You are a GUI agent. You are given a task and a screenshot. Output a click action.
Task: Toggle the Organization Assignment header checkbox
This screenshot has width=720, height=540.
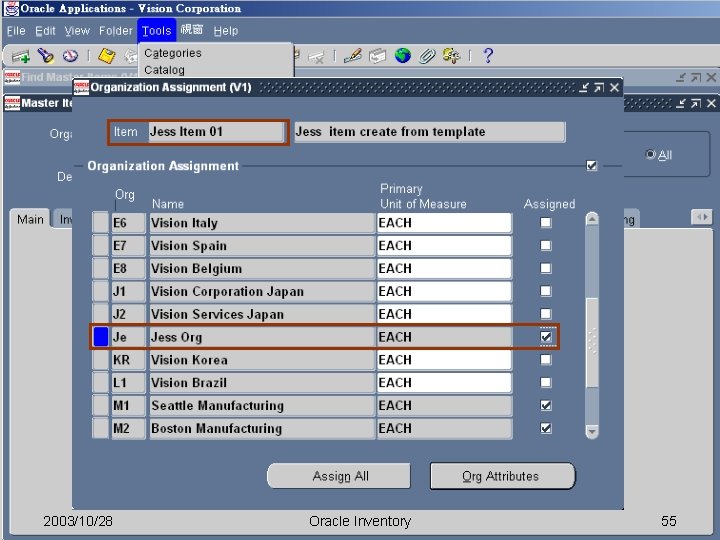tap(591, 165)
